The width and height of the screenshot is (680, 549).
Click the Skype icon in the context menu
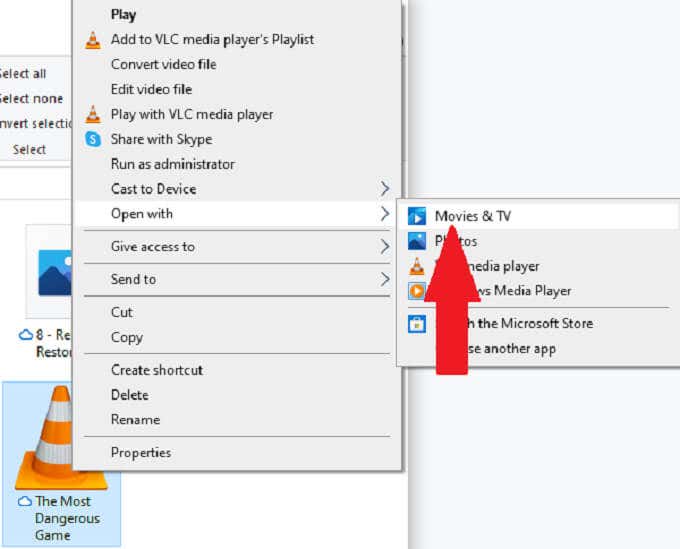coord(93,139)
